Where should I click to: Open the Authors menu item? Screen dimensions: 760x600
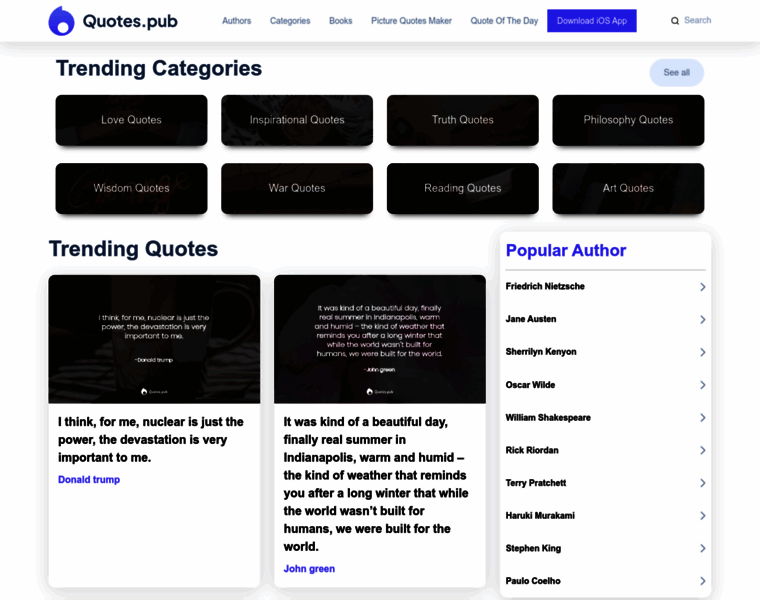[237, 21]
